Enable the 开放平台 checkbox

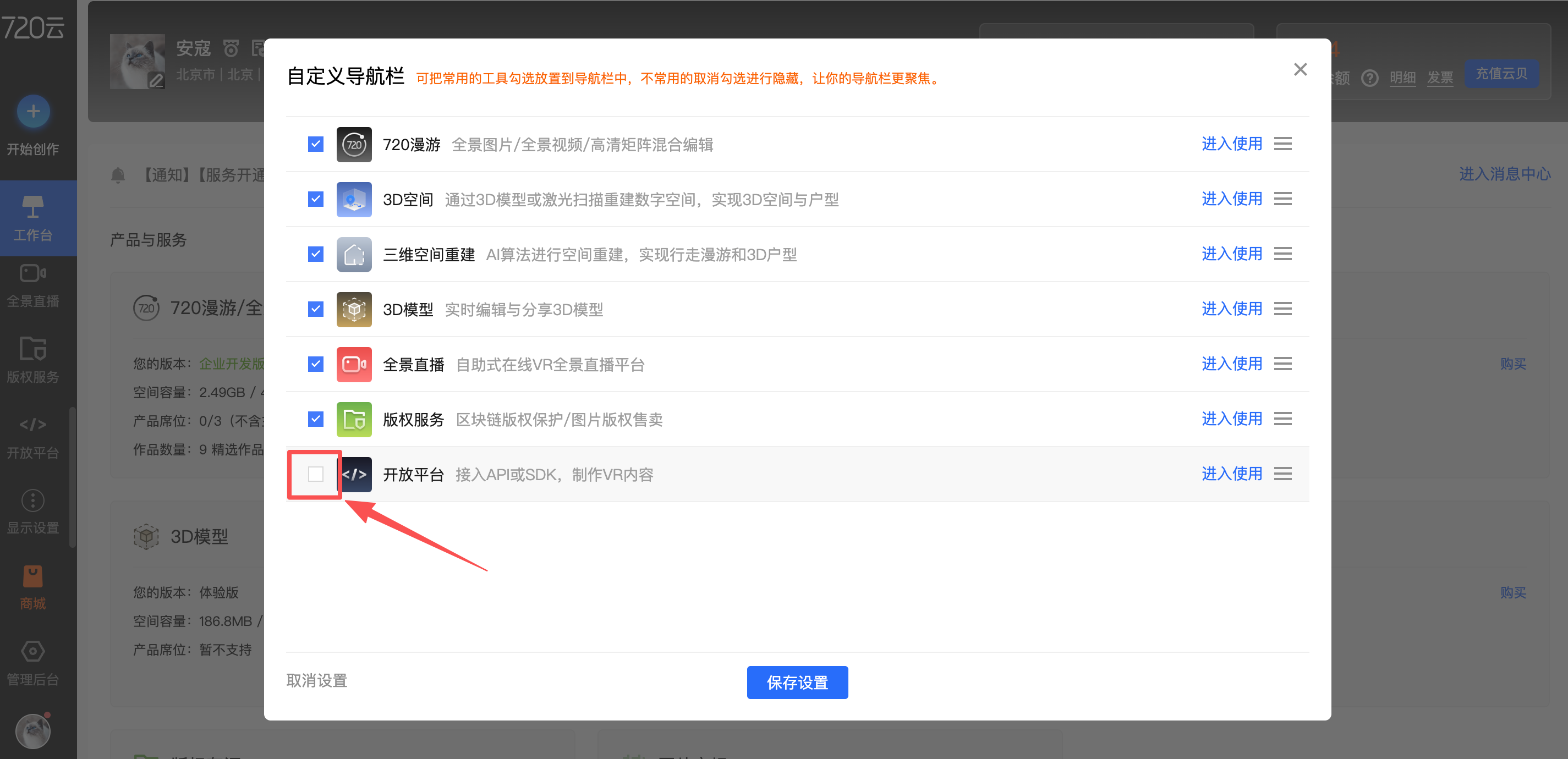(x=315, y=474)
